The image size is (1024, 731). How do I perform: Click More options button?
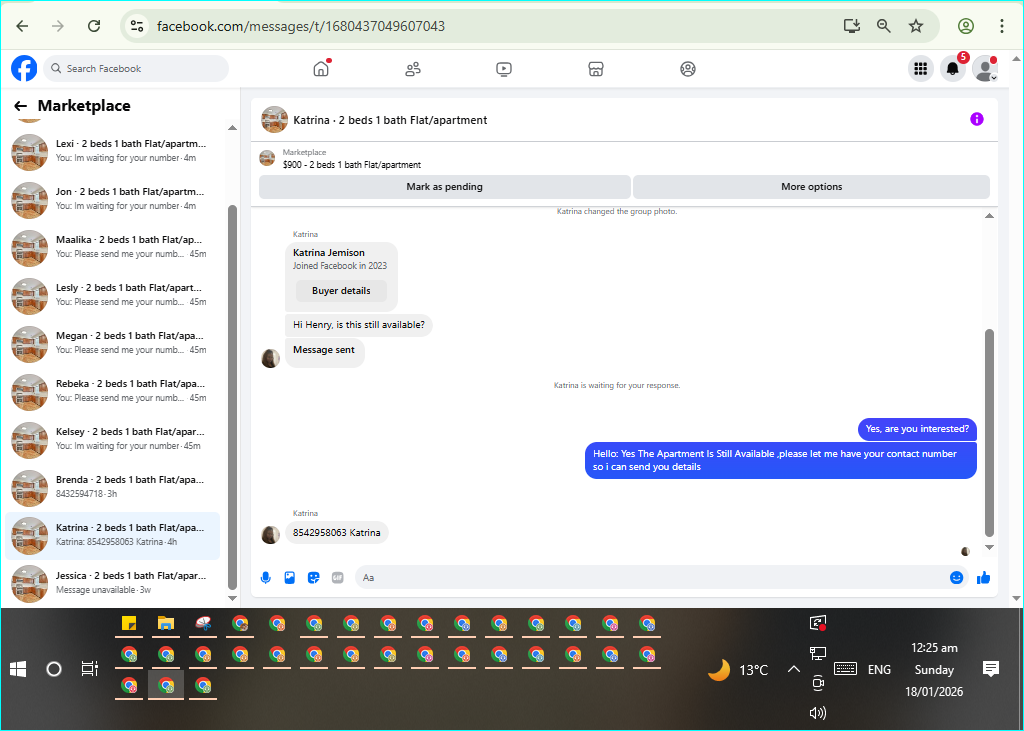811,187
